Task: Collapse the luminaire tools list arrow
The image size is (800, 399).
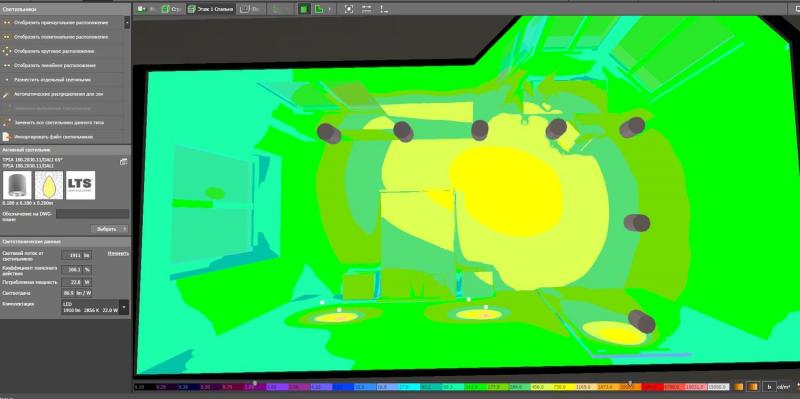Action: coord(127,22)
